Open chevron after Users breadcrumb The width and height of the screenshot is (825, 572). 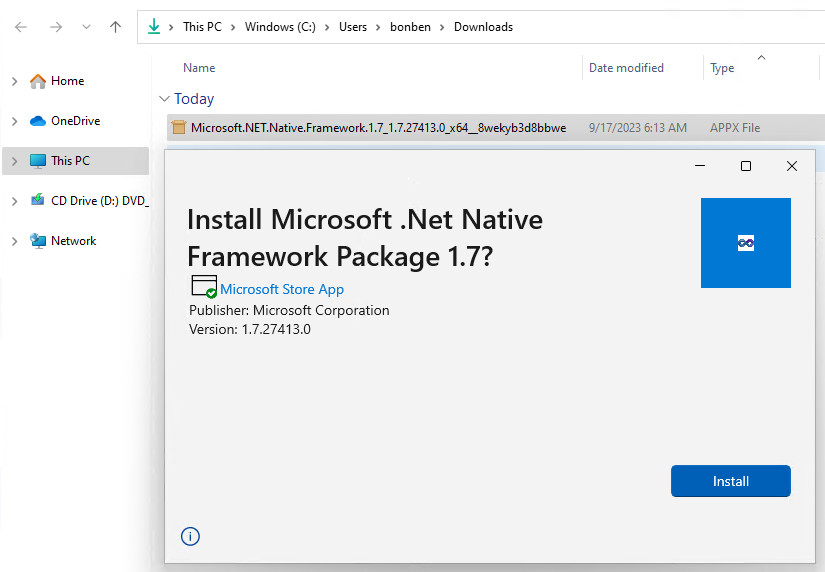(378, 27)
